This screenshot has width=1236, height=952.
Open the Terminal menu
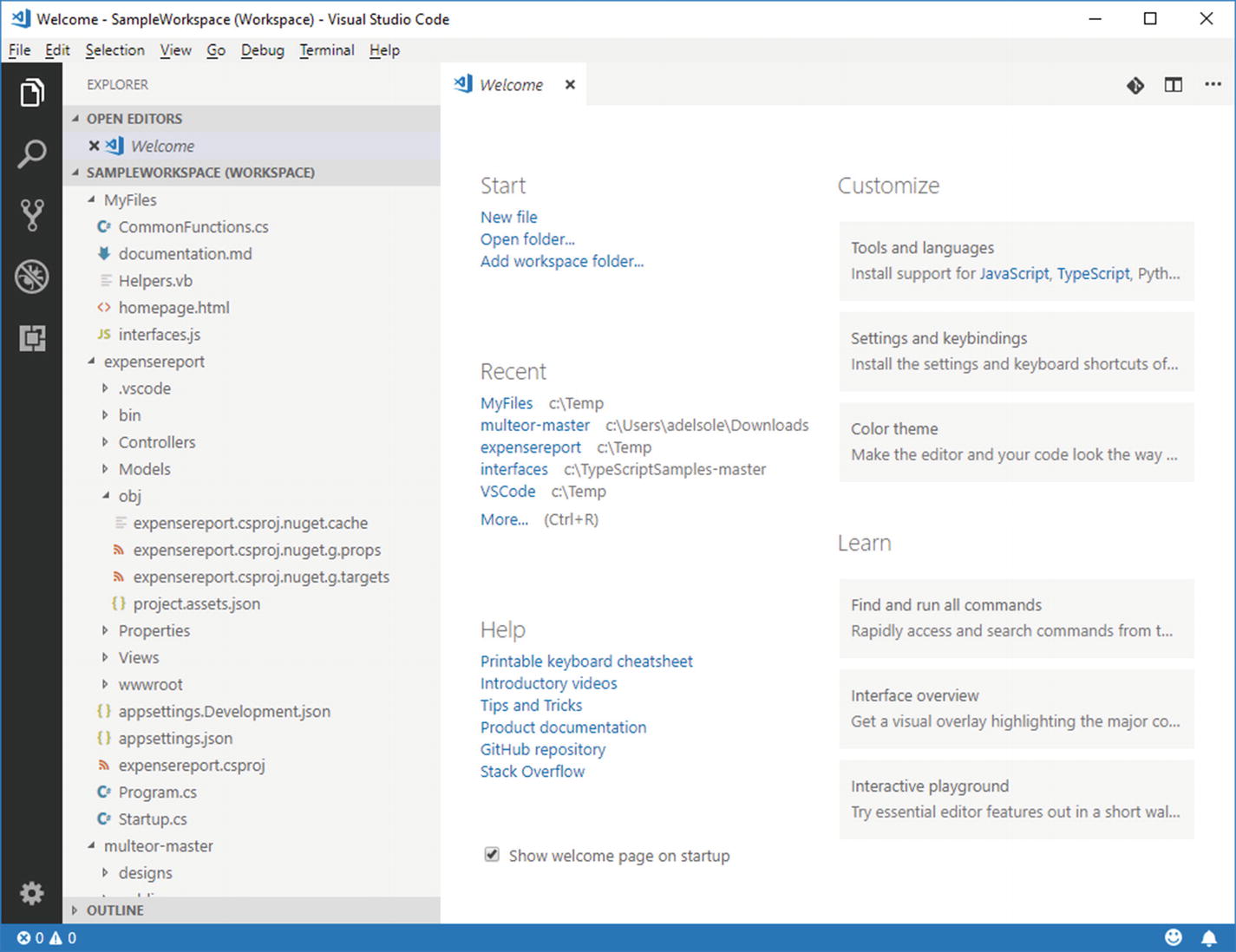327,50
